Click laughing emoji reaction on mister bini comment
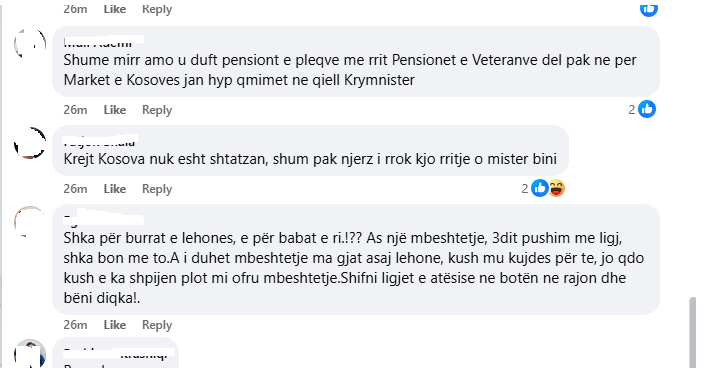The image size is (709, 380). pyautogui.click(x=557, y=188)
